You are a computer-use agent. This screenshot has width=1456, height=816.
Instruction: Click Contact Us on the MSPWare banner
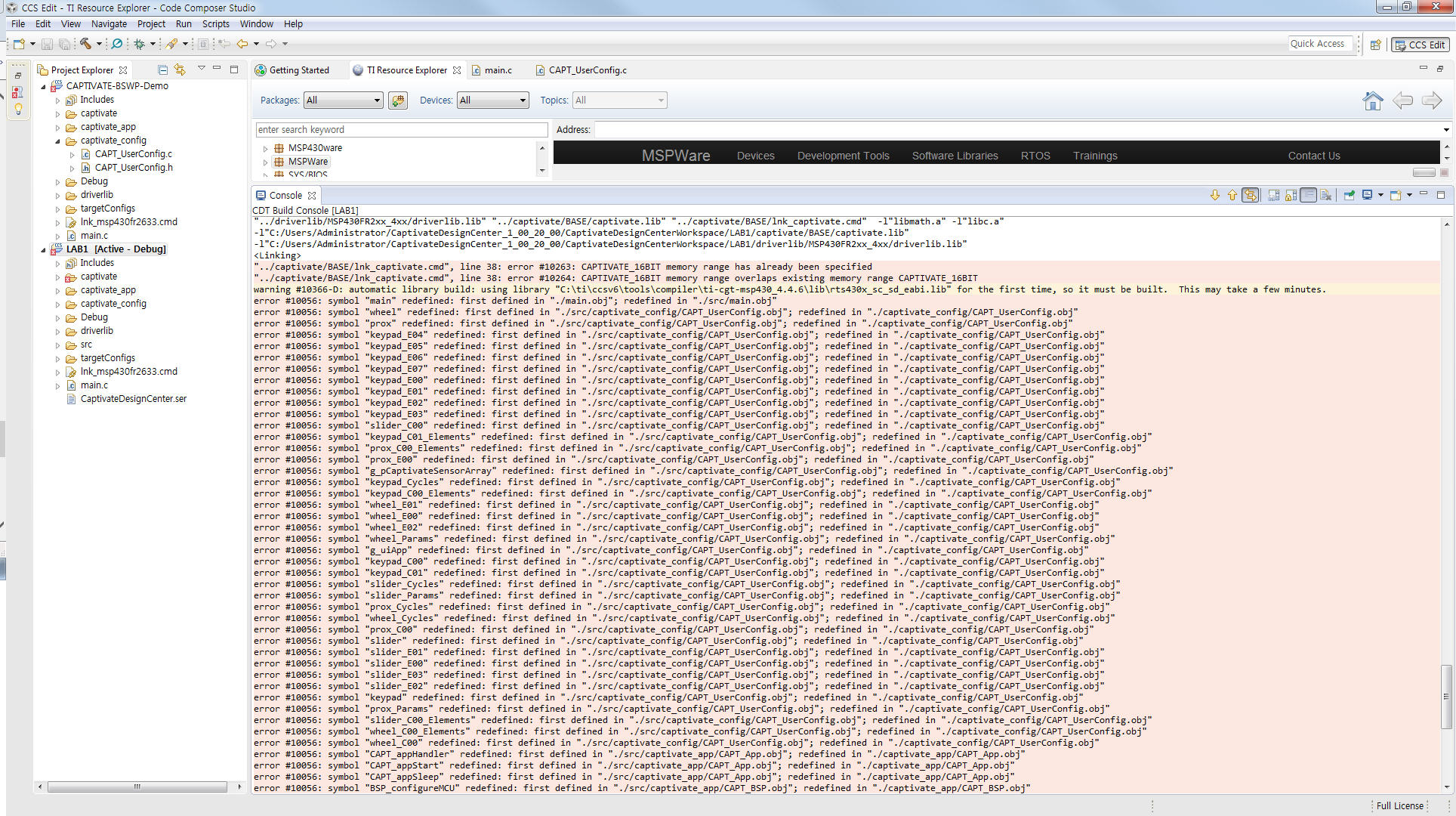pos(1314,156)
